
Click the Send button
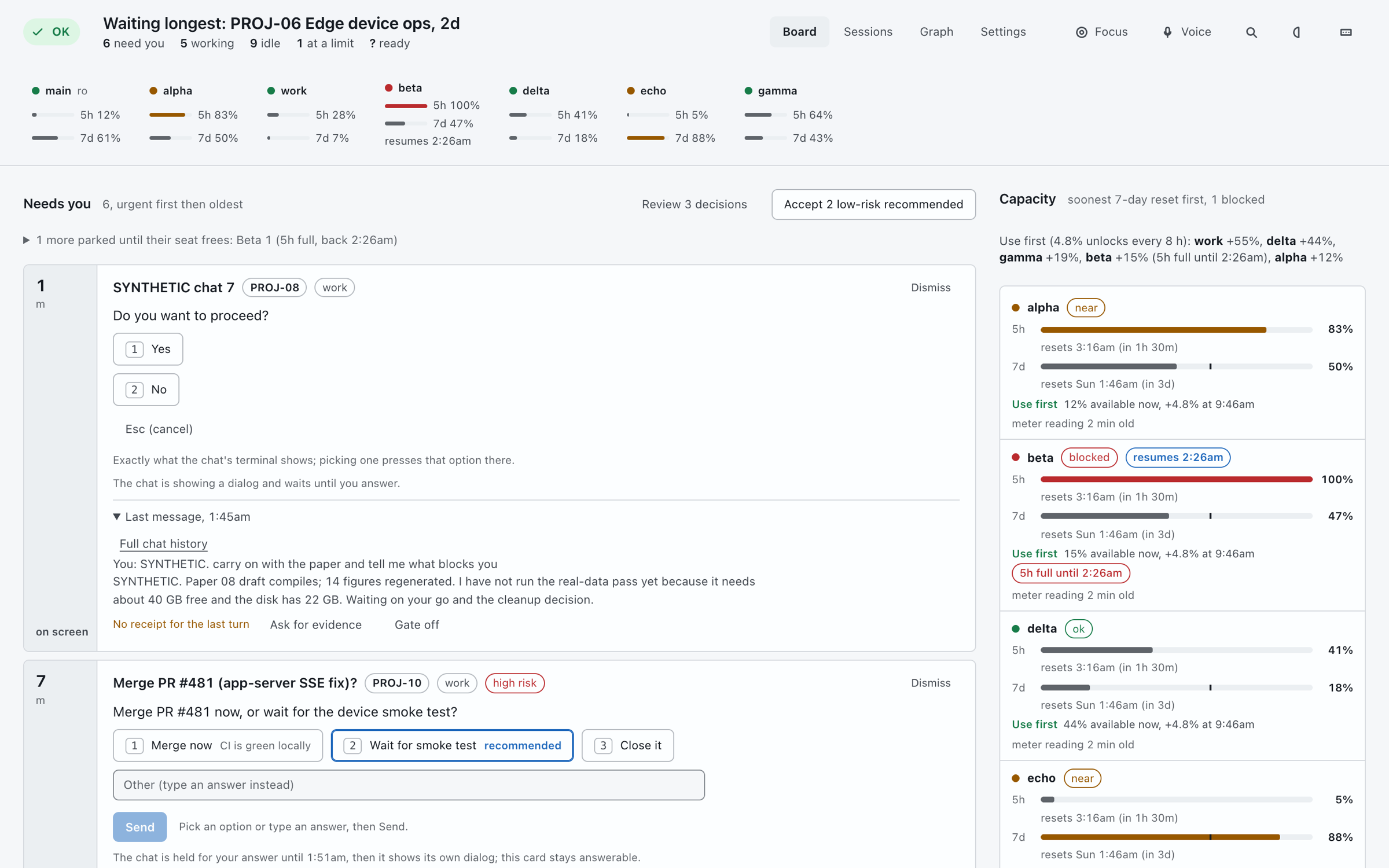pyautogui.click(x=139, y=827)
